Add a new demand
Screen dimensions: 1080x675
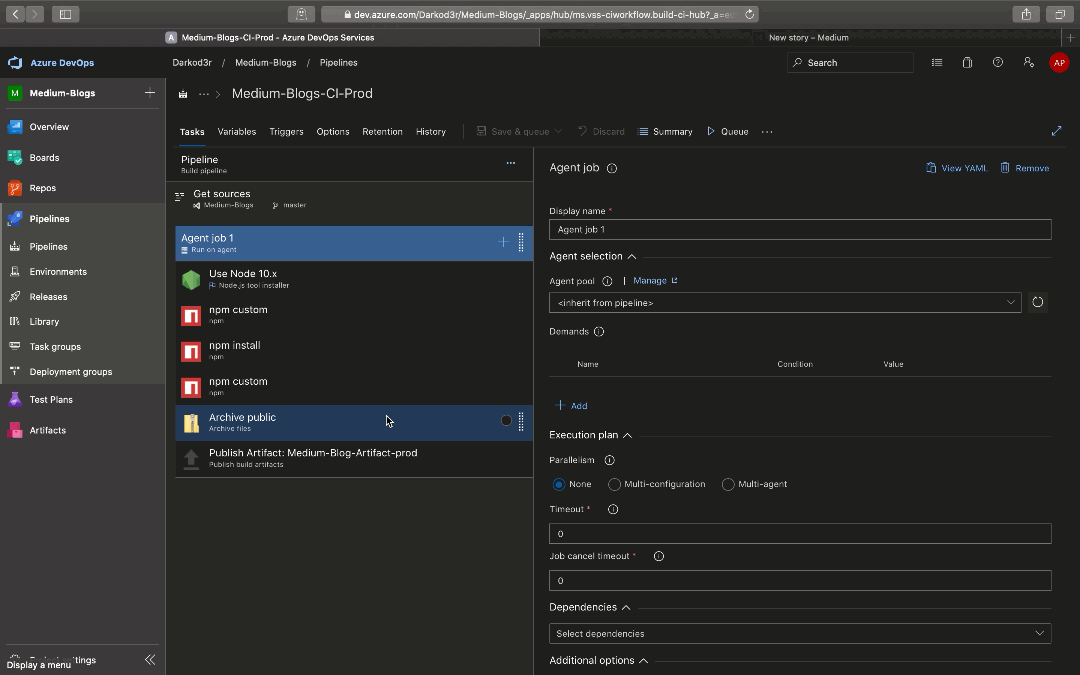pyautogui.click(x=572, y=406)
